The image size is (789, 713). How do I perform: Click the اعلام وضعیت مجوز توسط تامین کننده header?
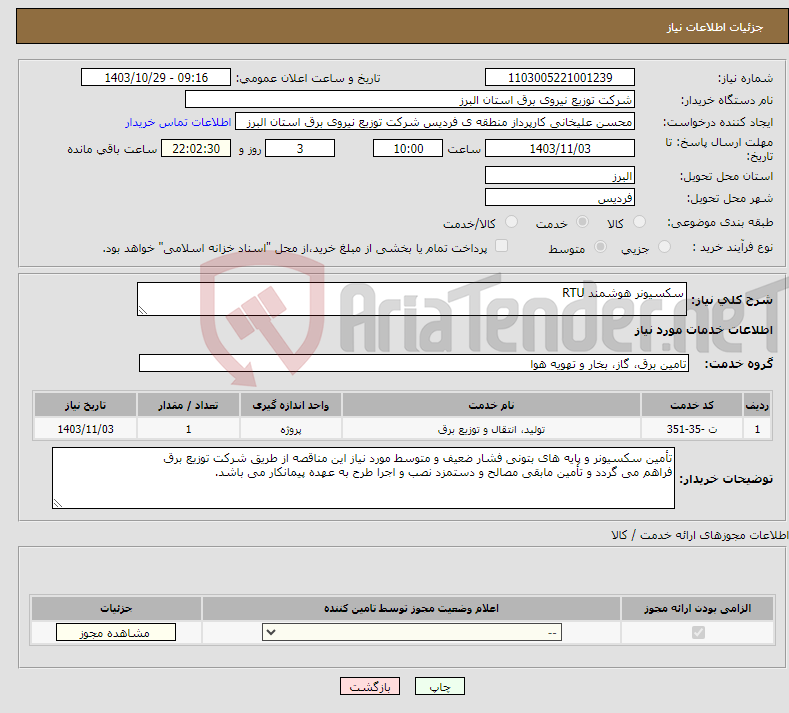point(411,608)
